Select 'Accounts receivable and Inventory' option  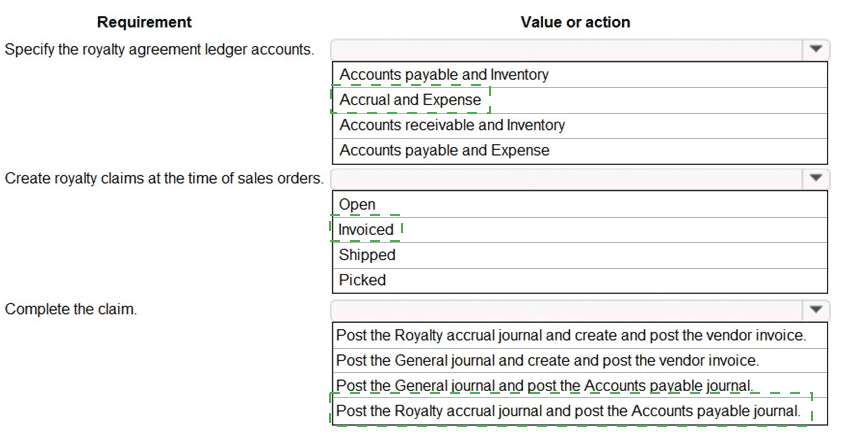452,125
